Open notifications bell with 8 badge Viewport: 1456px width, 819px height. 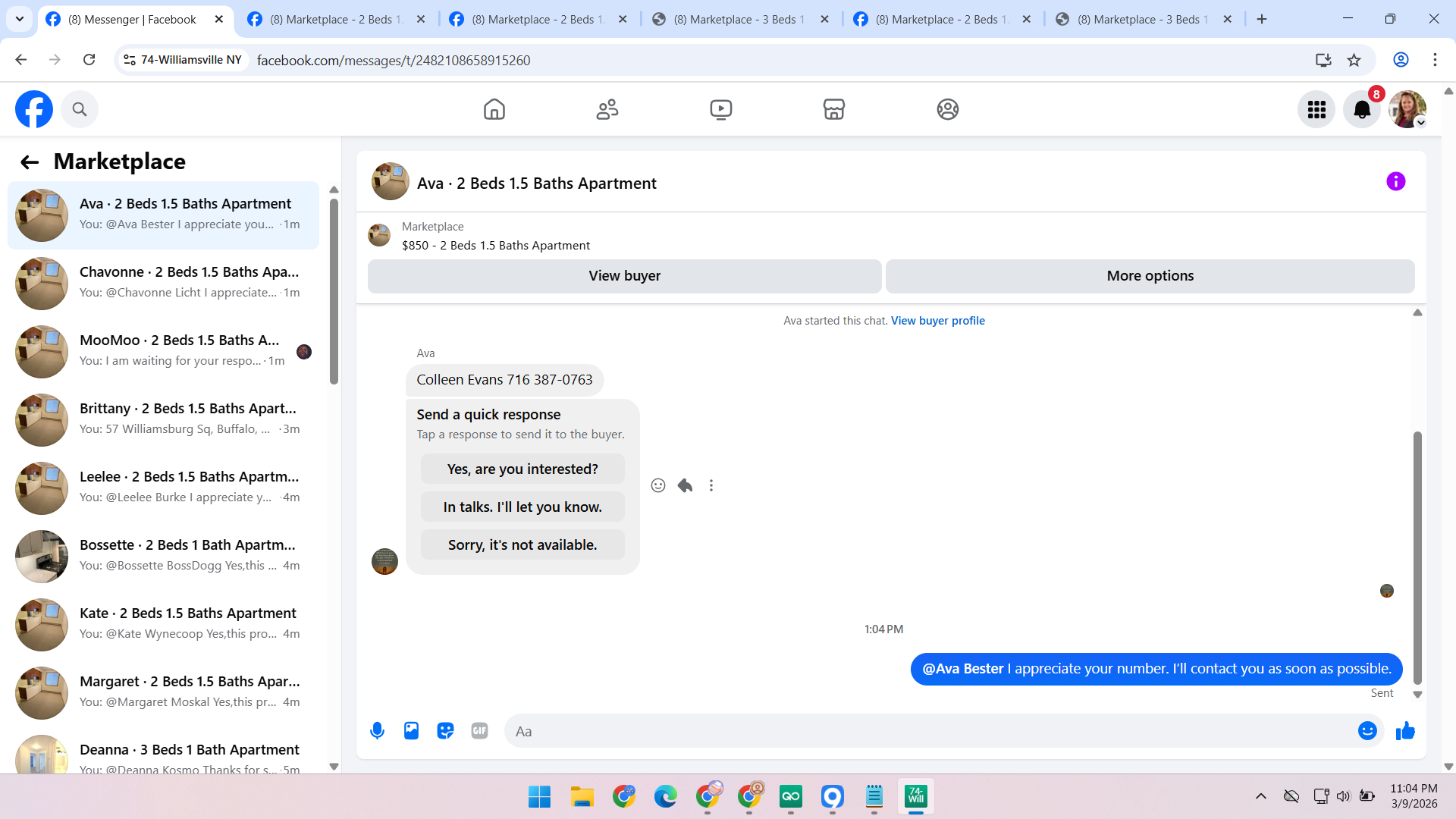tap(1362, 110)
